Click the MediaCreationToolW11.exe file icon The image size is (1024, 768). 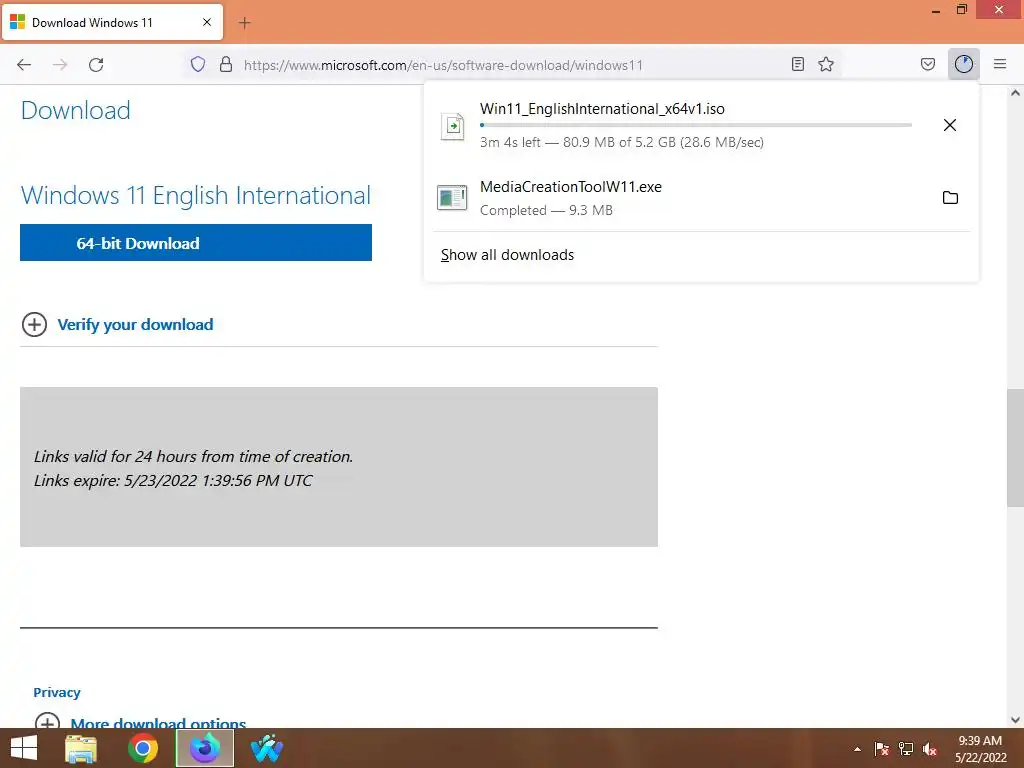pos(452,198)
